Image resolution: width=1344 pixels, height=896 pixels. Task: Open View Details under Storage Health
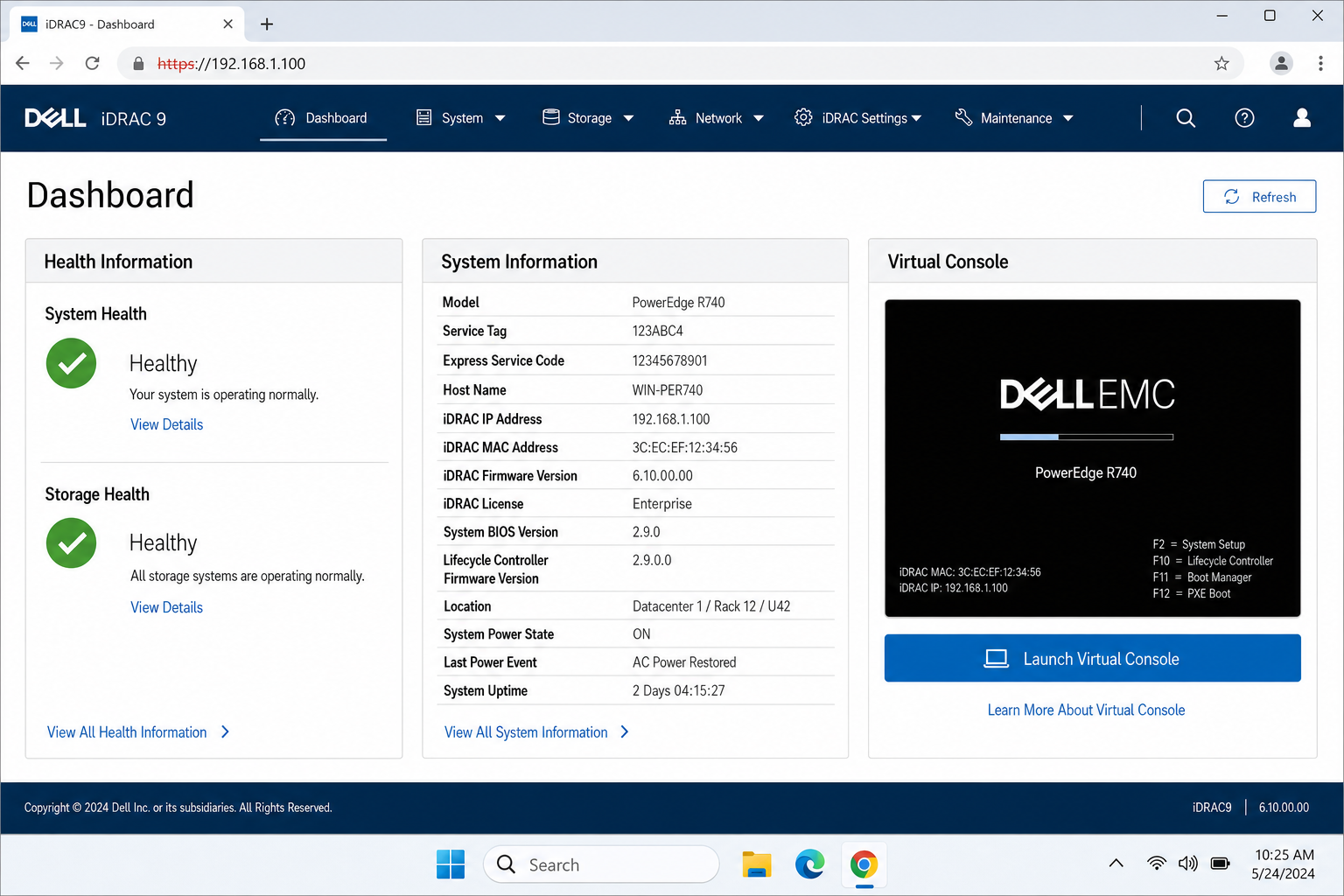[x=166, y=607]
